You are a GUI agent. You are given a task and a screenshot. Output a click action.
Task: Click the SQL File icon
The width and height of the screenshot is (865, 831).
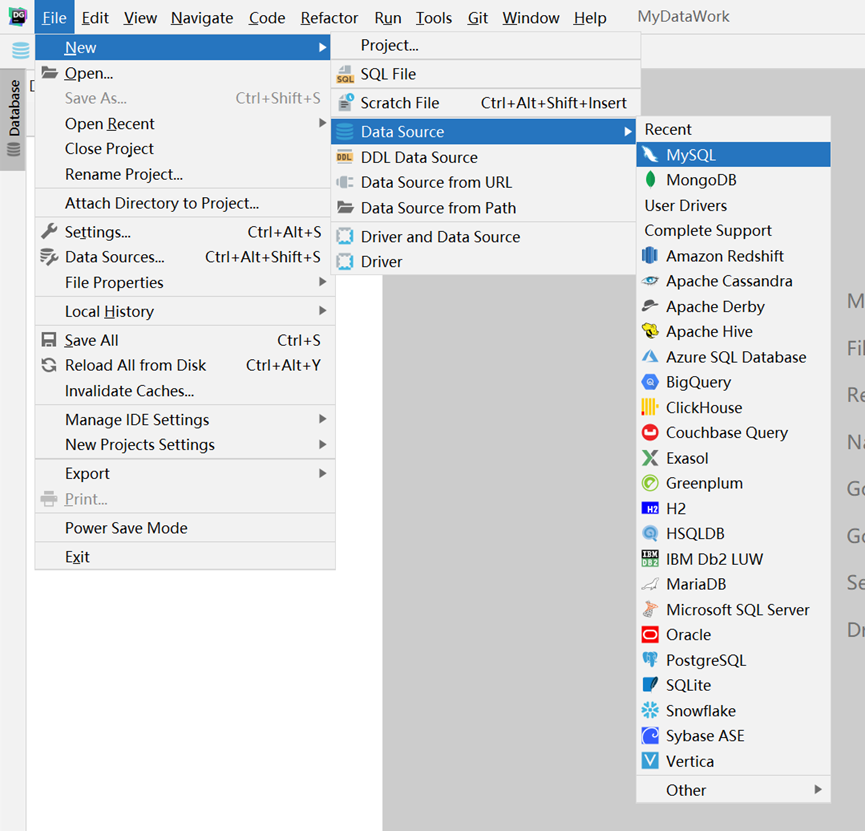tap(345, 74)
